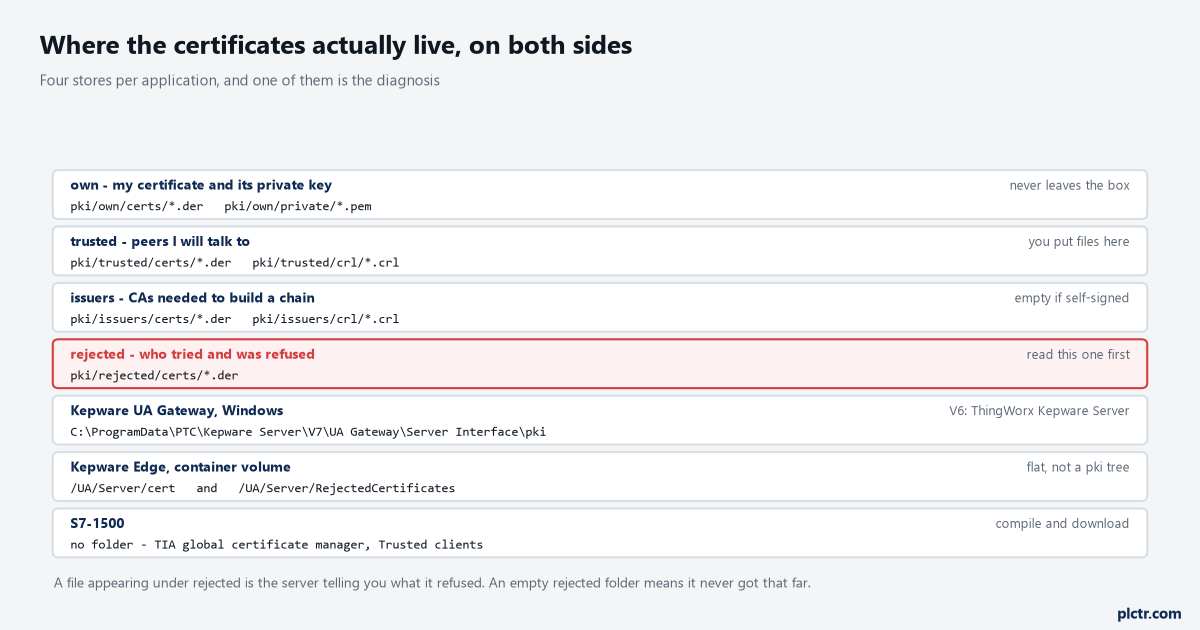1200x630 pixels.
Task: Click the note "flat, not a pki tree"
Action: point(1078,467)
